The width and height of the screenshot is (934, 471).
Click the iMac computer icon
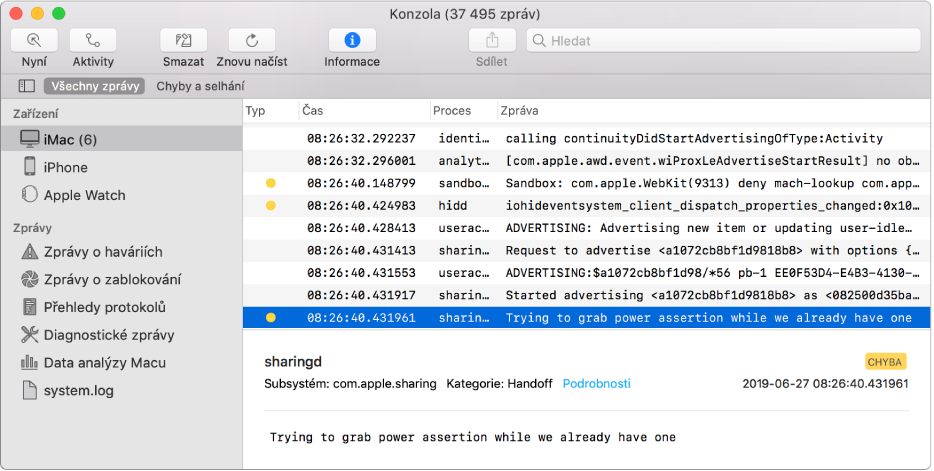[x=30, y=139]
